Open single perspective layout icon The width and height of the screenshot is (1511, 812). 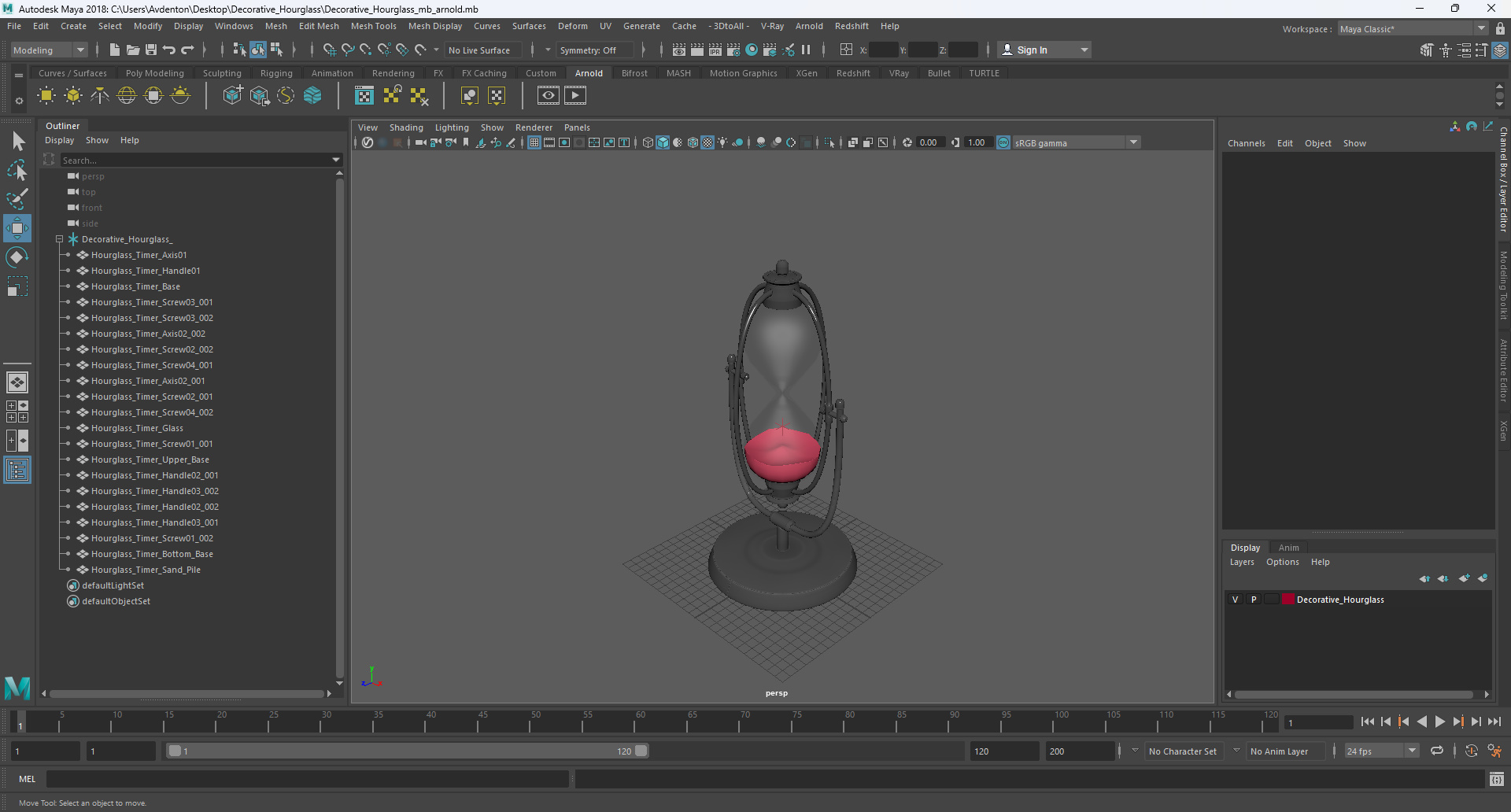point(17,382)
